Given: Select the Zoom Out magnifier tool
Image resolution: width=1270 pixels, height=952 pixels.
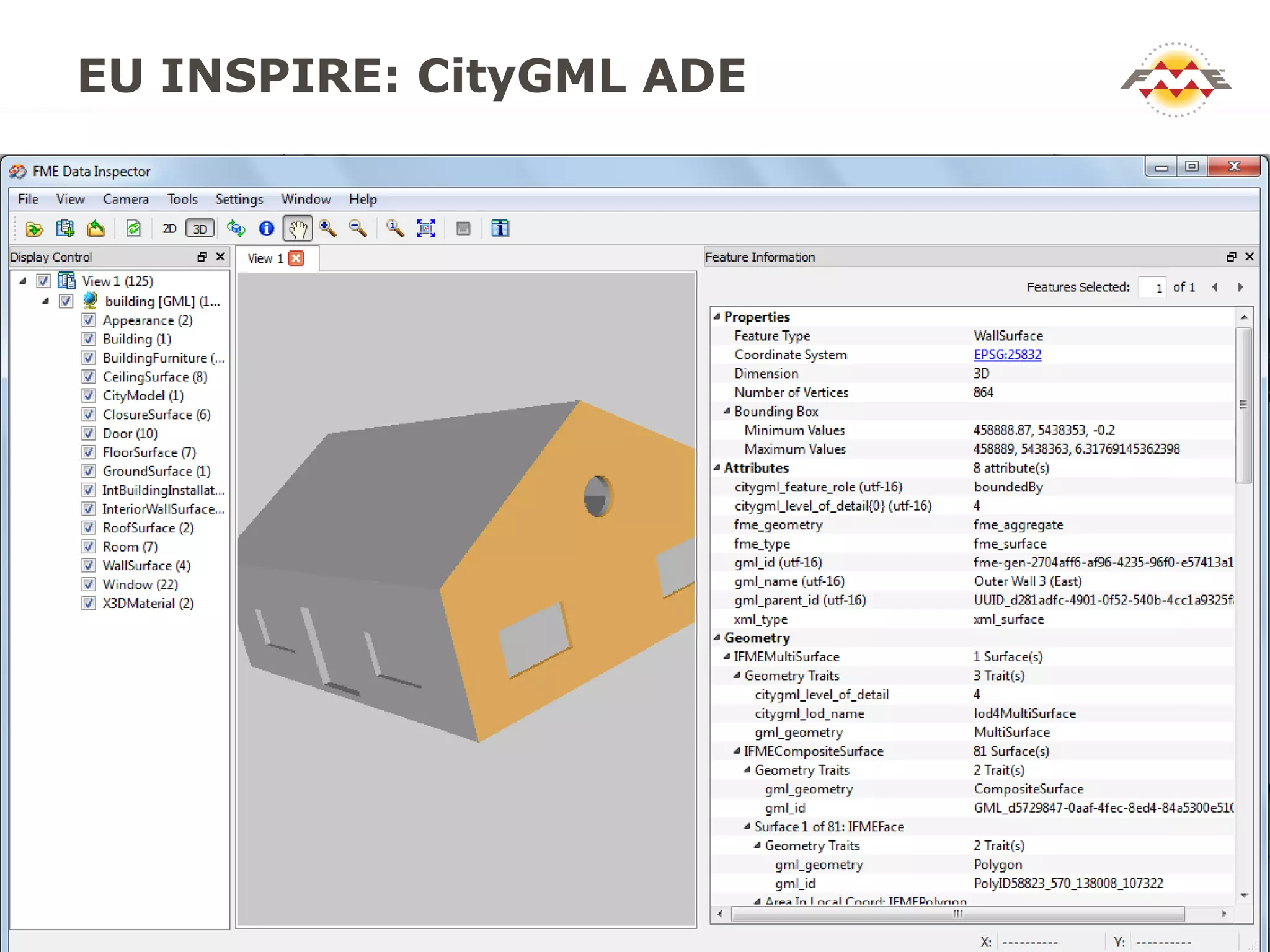Looking at the screenshot, I should coord(358,229).
